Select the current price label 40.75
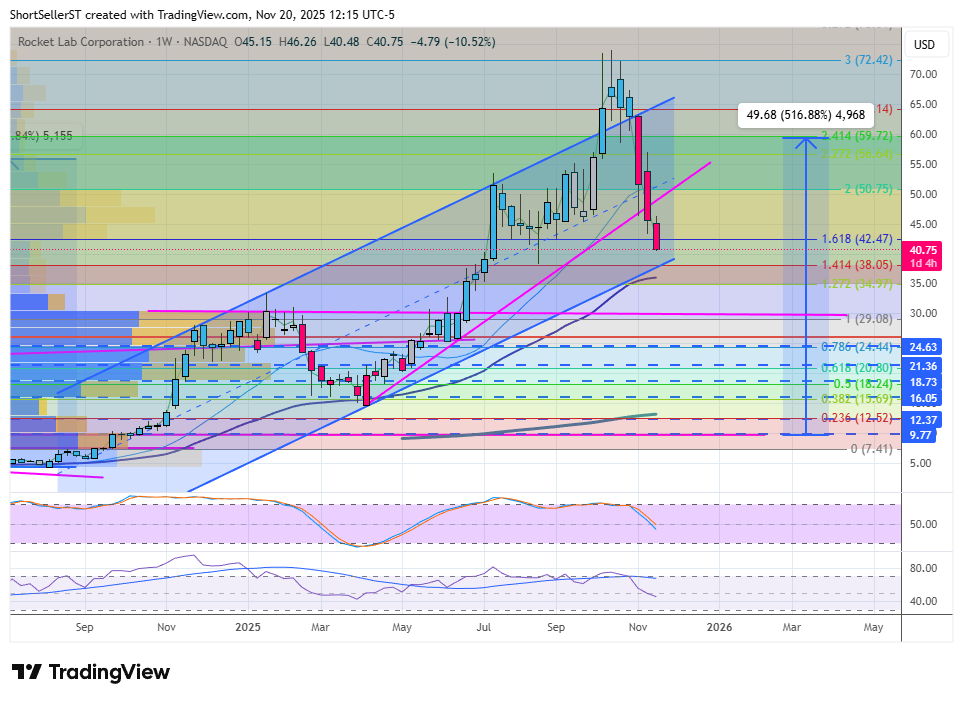This screenshot has height=702, width=963. point(923,250)
